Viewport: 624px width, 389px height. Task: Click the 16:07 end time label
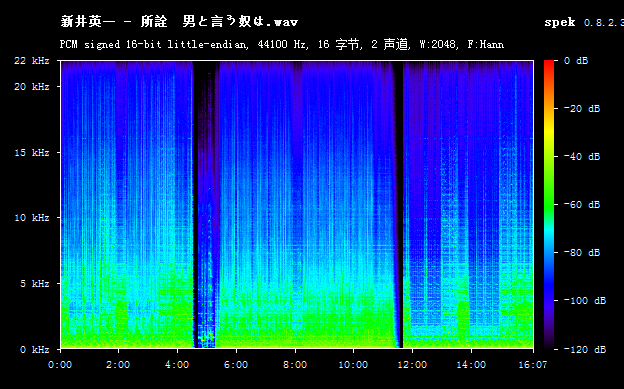532,365
